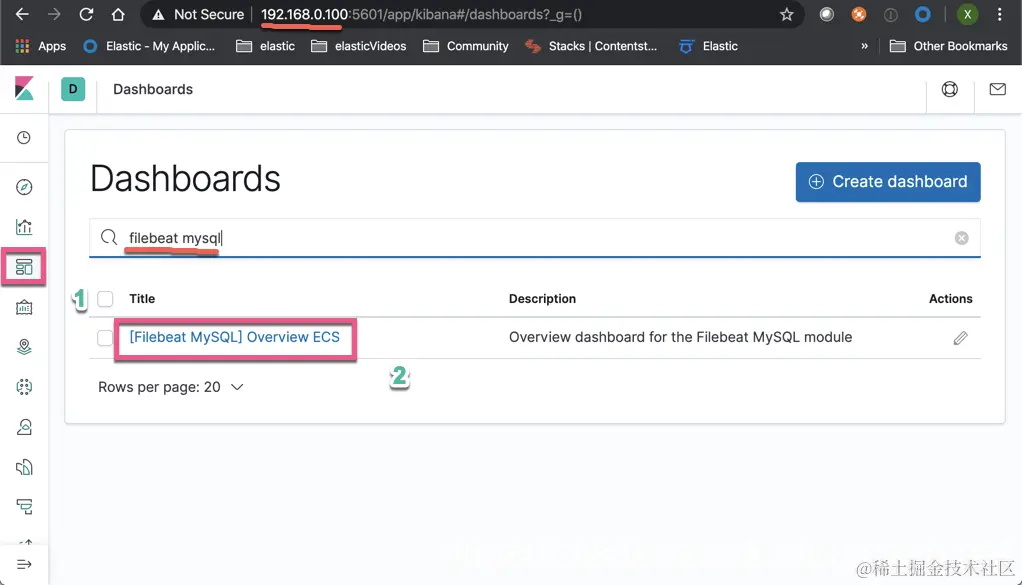Click the dashboard description text

[680, 337]
